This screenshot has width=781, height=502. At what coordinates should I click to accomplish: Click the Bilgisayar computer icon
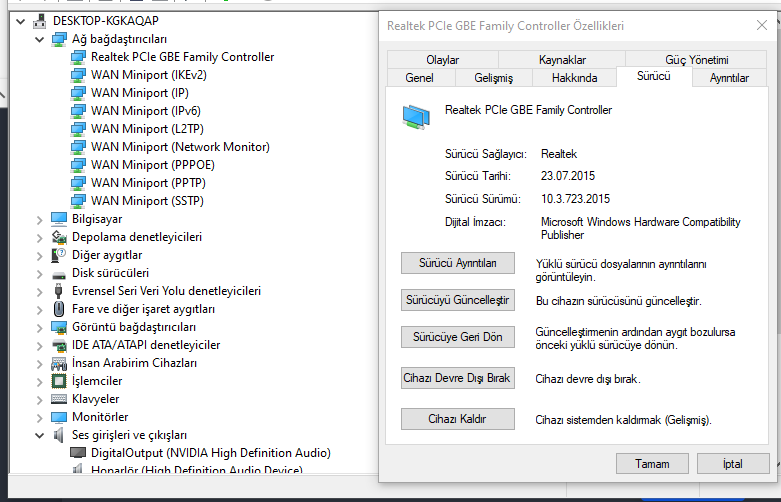(x=59, y=219)
